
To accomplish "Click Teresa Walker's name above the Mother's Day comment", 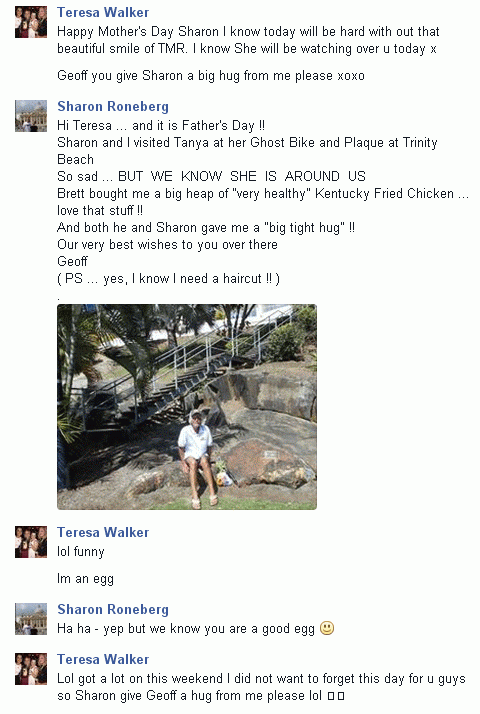I will [103, 12].
